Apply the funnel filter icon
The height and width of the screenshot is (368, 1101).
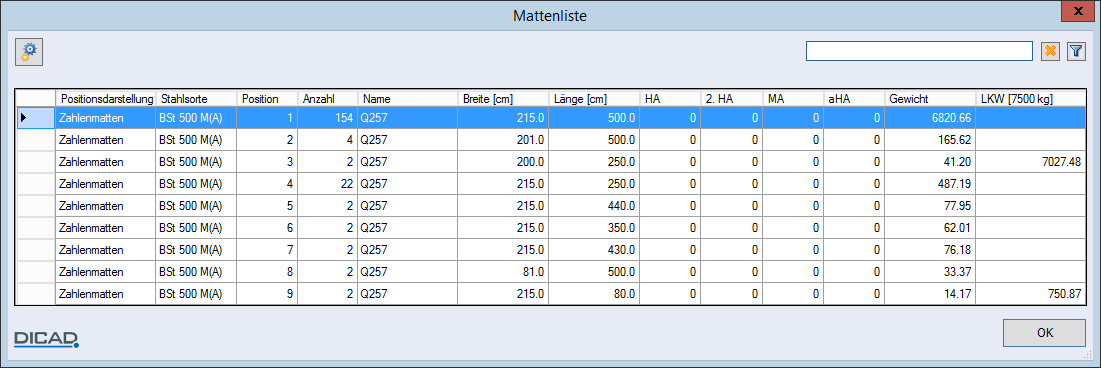pyautogui.click(x=1076, y=51)
